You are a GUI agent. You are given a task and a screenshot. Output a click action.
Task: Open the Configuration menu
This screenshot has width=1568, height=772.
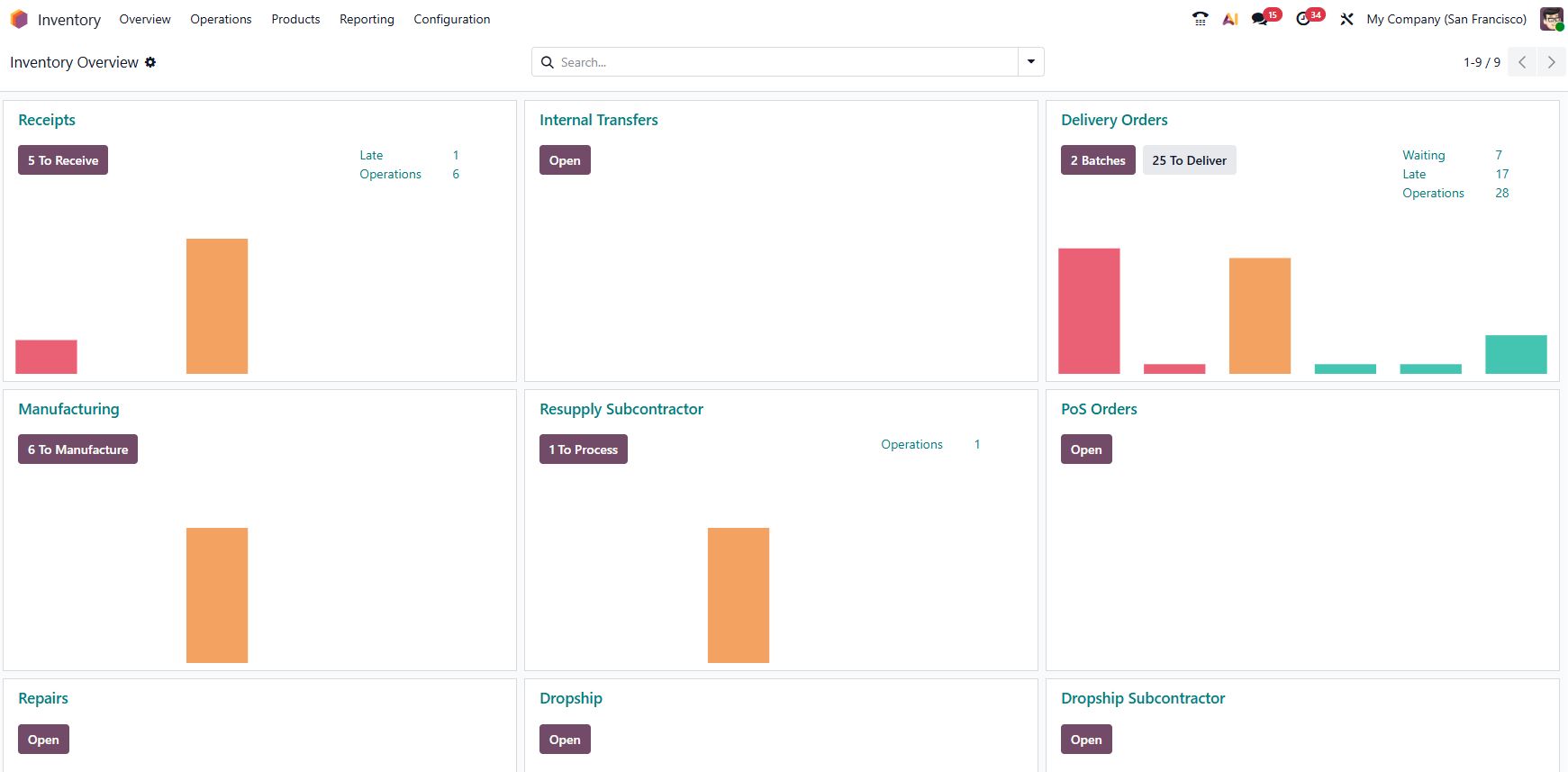coord(452,19)
